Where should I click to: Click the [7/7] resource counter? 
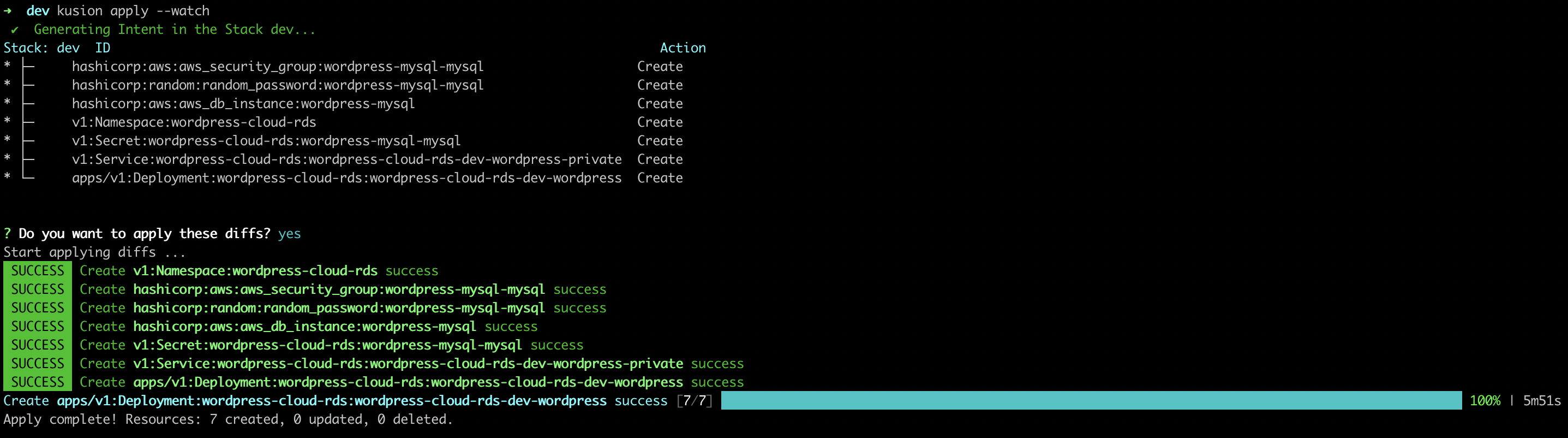(694, 401)
